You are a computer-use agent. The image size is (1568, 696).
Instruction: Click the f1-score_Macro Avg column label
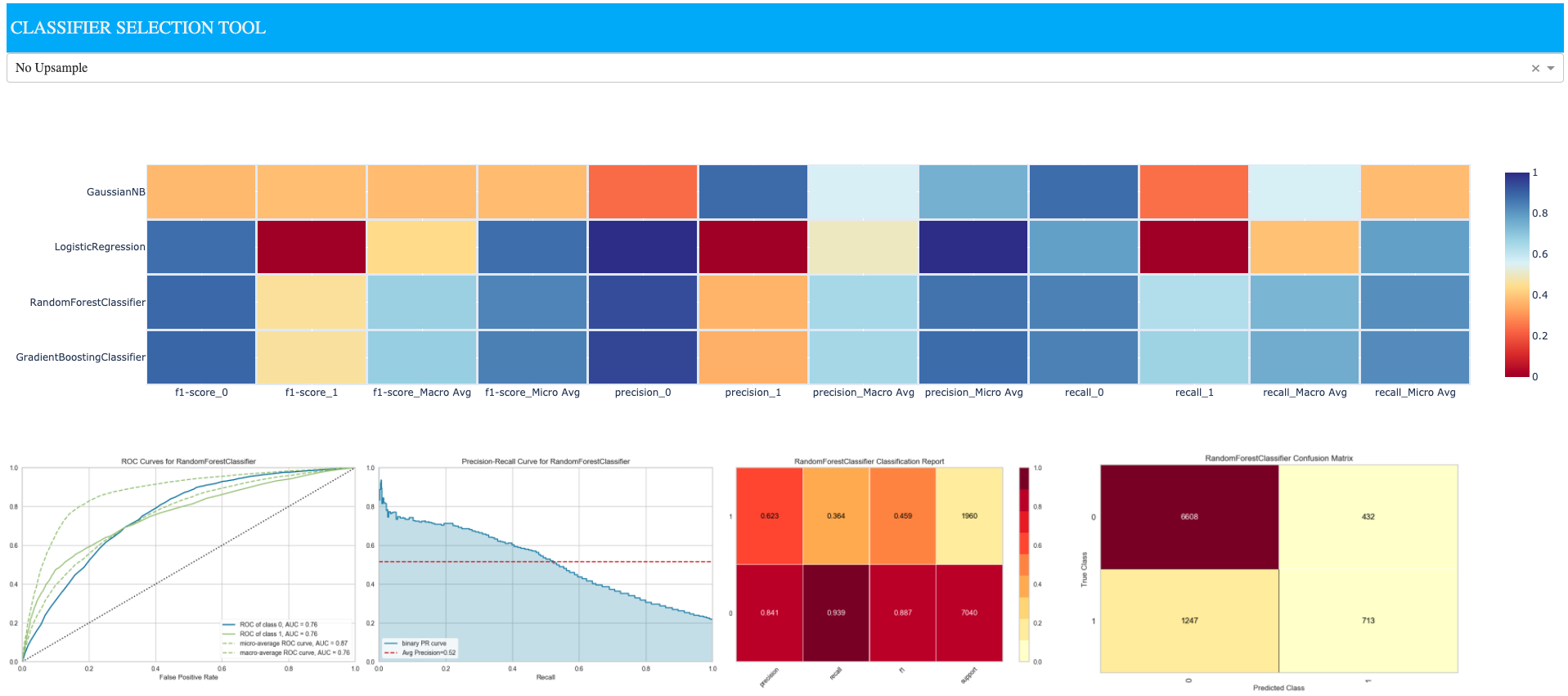pos(422,393)
